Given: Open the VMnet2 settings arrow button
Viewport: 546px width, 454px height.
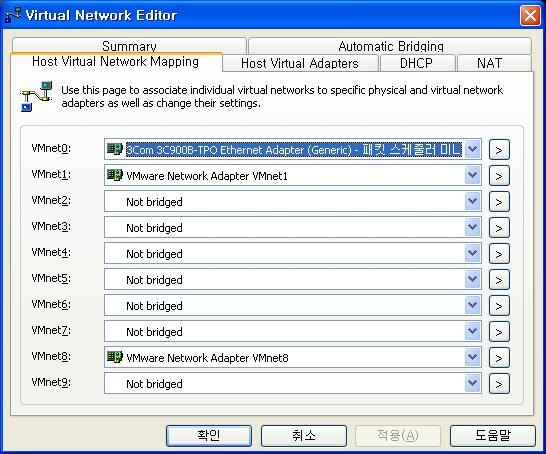Looking at the screenshot, I should (499, 202).
